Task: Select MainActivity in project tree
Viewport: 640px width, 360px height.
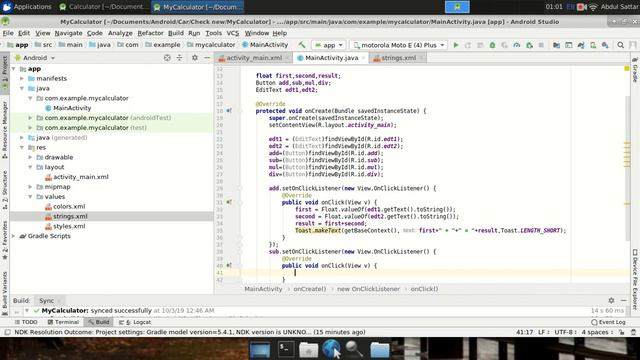Action: click(72, 108)
